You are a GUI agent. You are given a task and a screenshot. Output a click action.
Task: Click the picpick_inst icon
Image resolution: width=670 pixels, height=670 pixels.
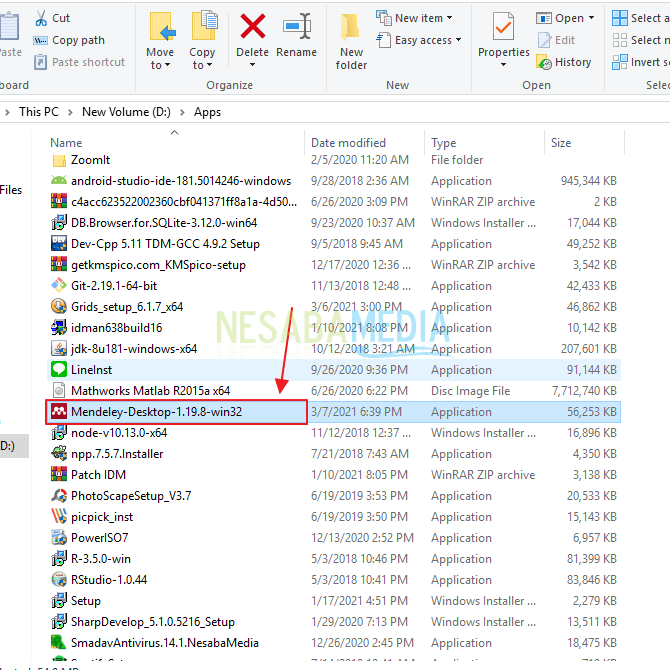click(59, 517)
